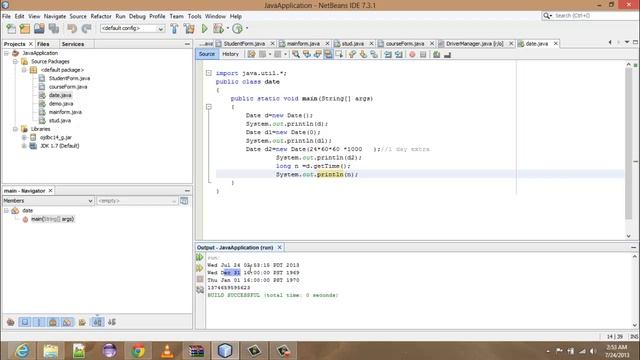640x360 pixels.
Task: Click the History view button
Action: click(x=231, y=54)
